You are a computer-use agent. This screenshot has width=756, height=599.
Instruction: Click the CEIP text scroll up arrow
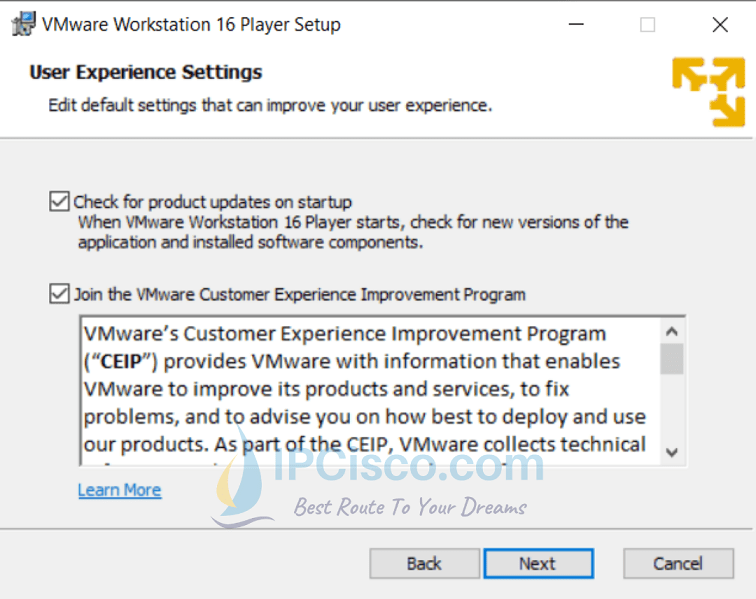click(672, 331)
